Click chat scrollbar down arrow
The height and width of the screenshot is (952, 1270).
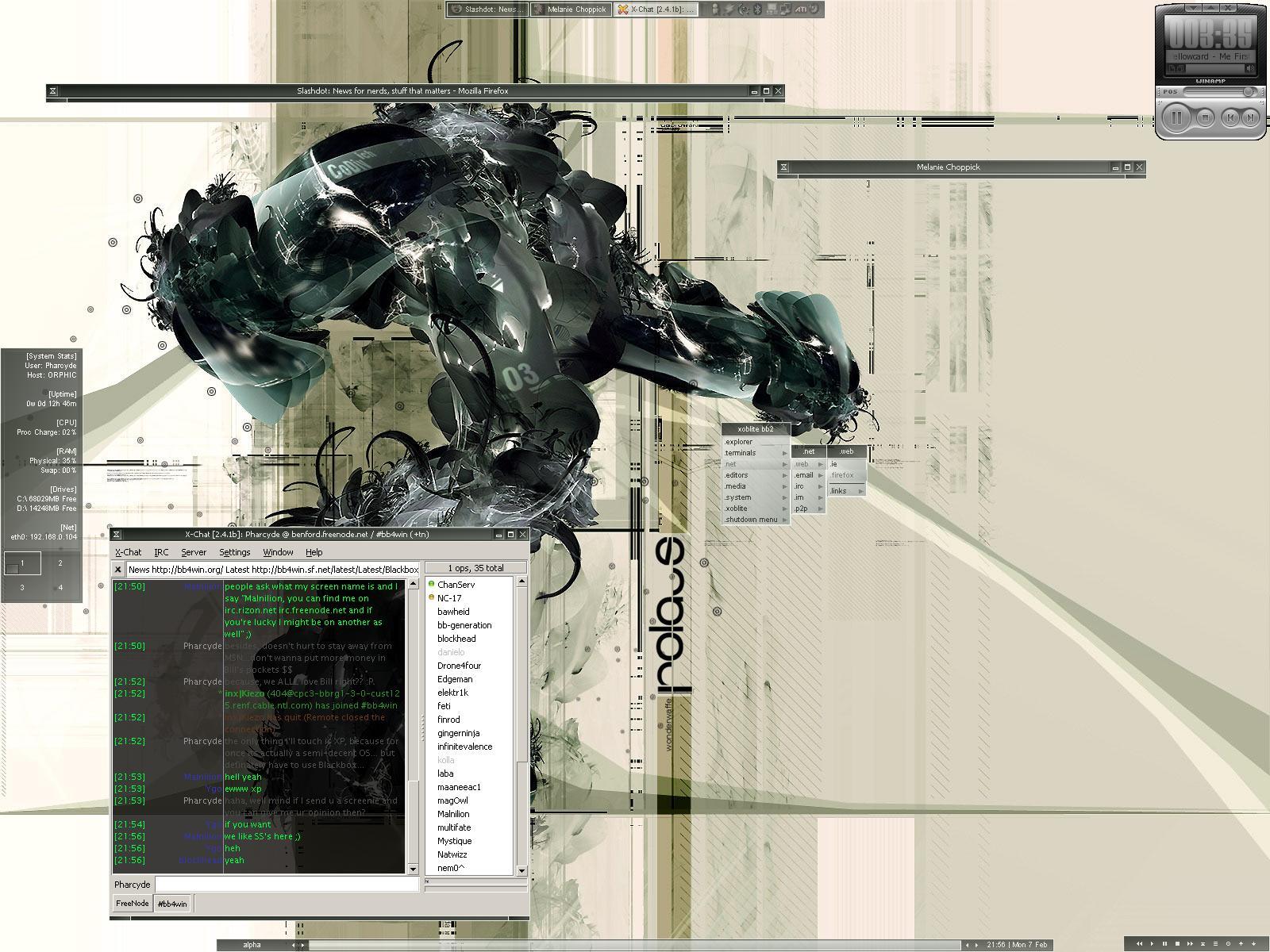[413, 869]
